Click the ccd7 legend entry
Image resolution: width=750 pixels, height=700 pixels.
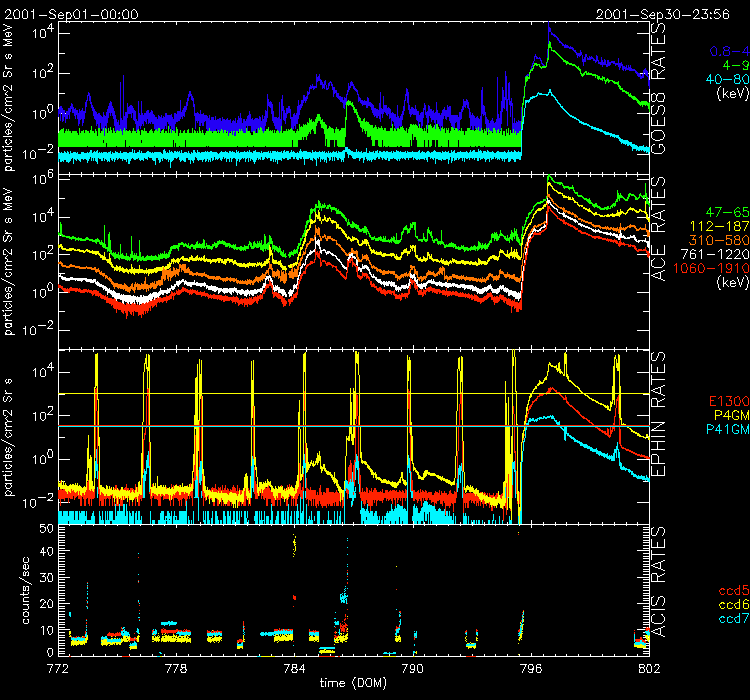click(733, 620)
